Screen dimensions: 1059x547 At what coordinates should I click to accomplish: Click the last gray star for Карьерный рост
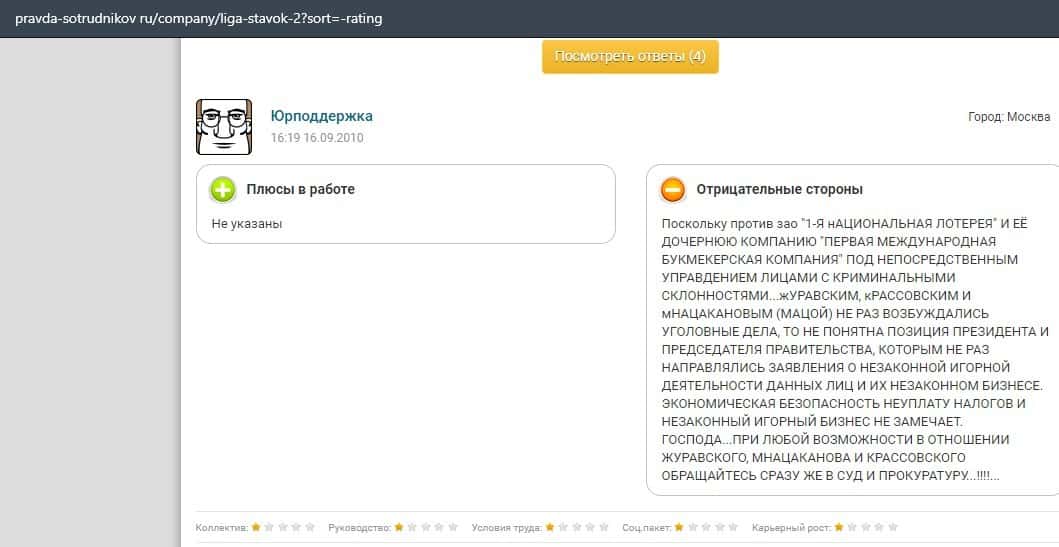(x=893, y=526)
